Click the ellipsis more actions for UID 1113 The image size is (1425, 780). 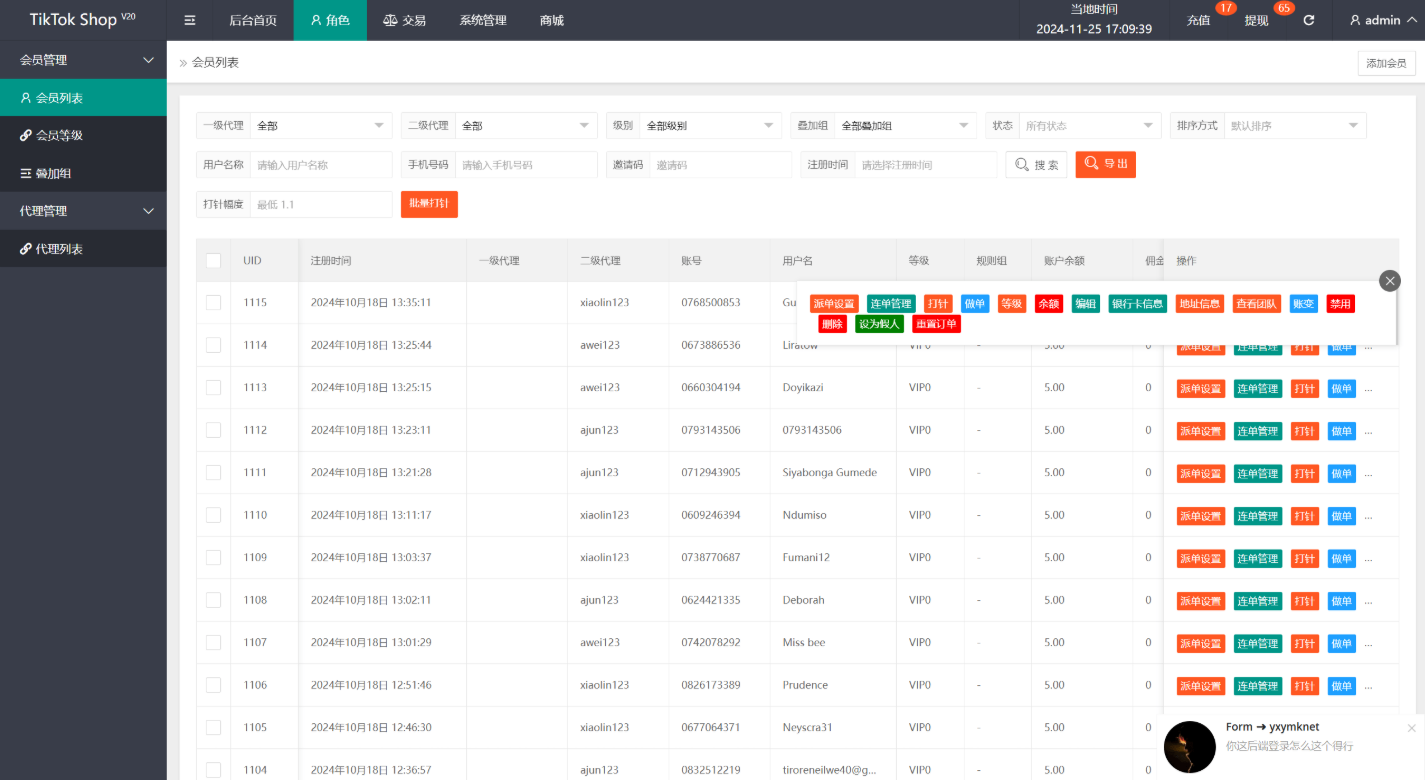[x=1368, y=388]
